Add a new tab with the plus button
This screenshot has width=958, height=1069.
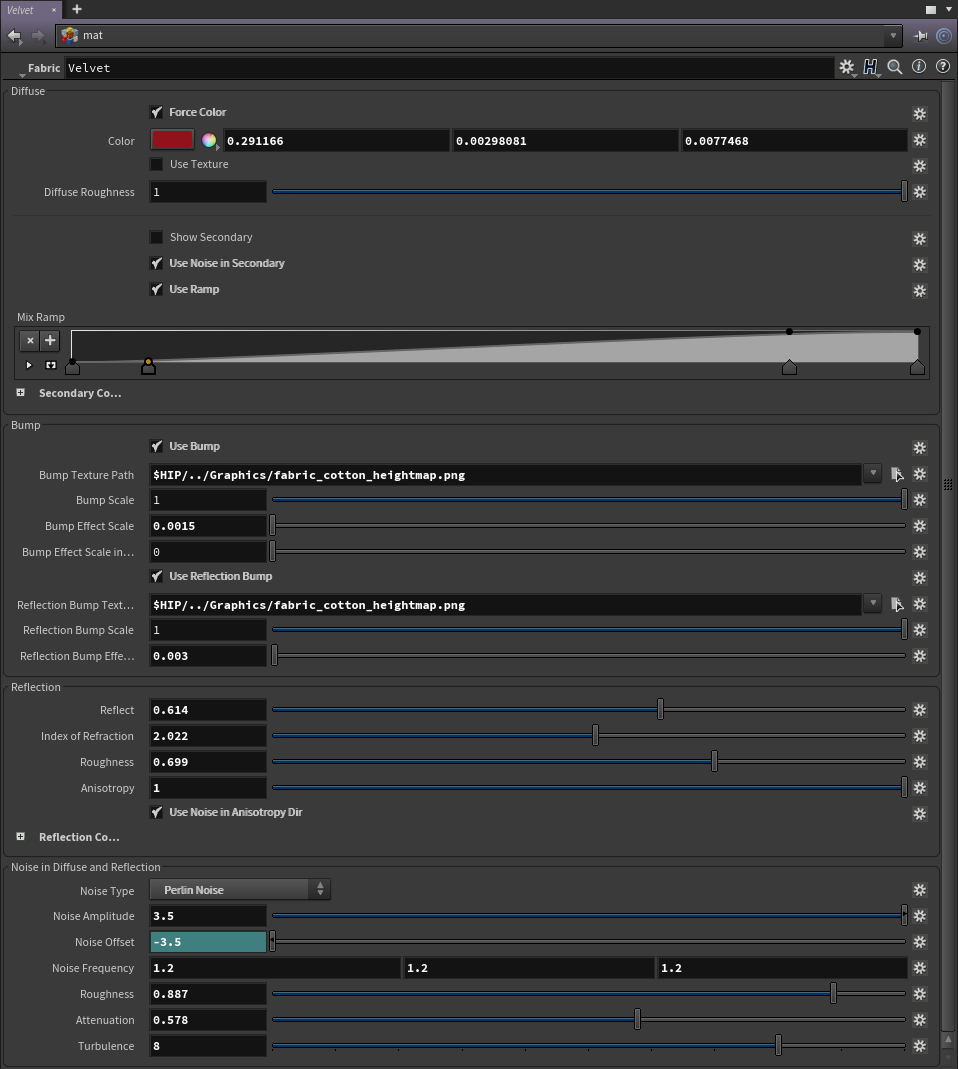coord(77,9)
